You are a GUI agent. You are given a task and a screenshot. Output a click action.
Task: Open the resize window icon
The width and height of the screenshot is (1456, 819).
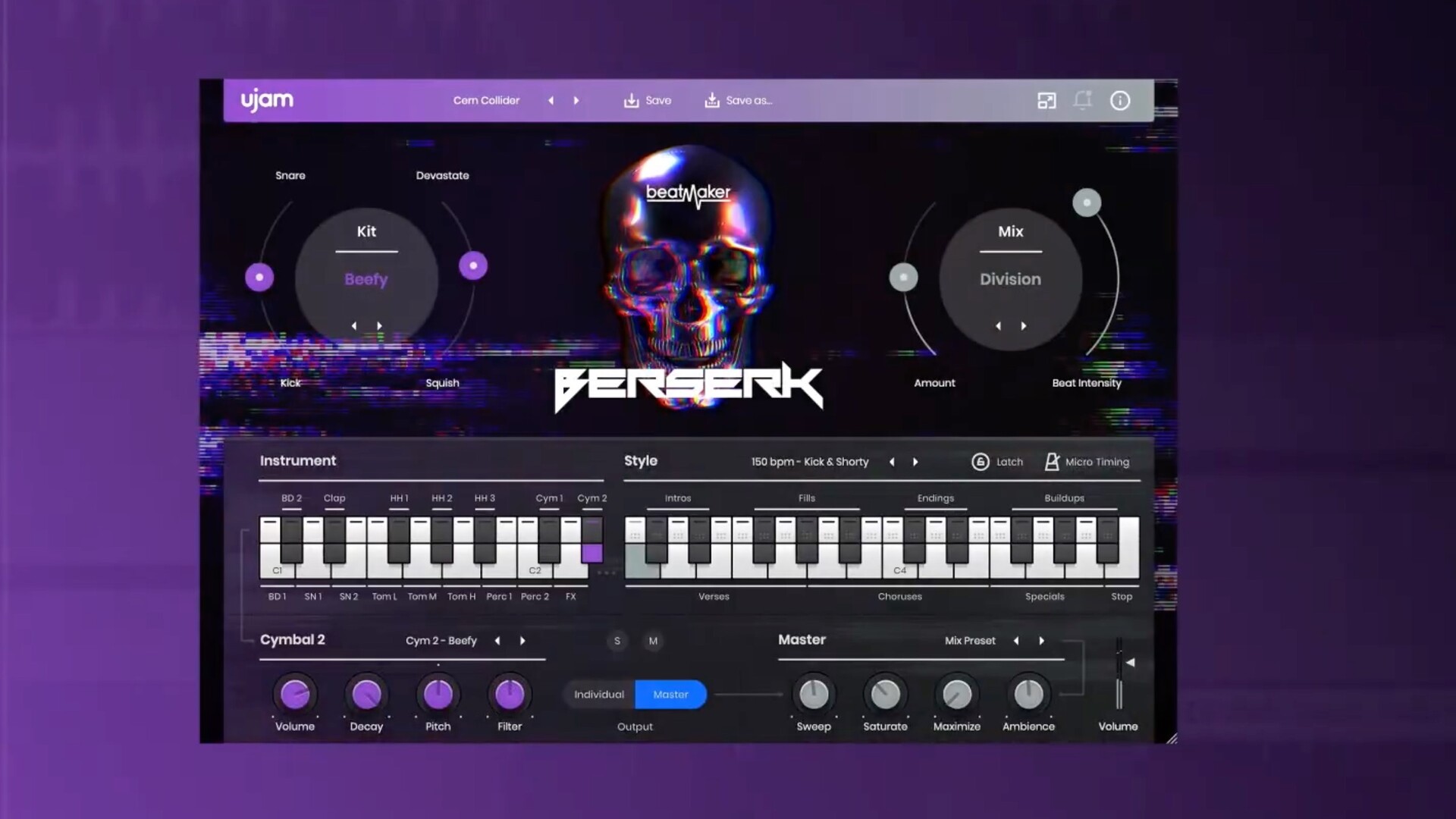[1046, 100]
